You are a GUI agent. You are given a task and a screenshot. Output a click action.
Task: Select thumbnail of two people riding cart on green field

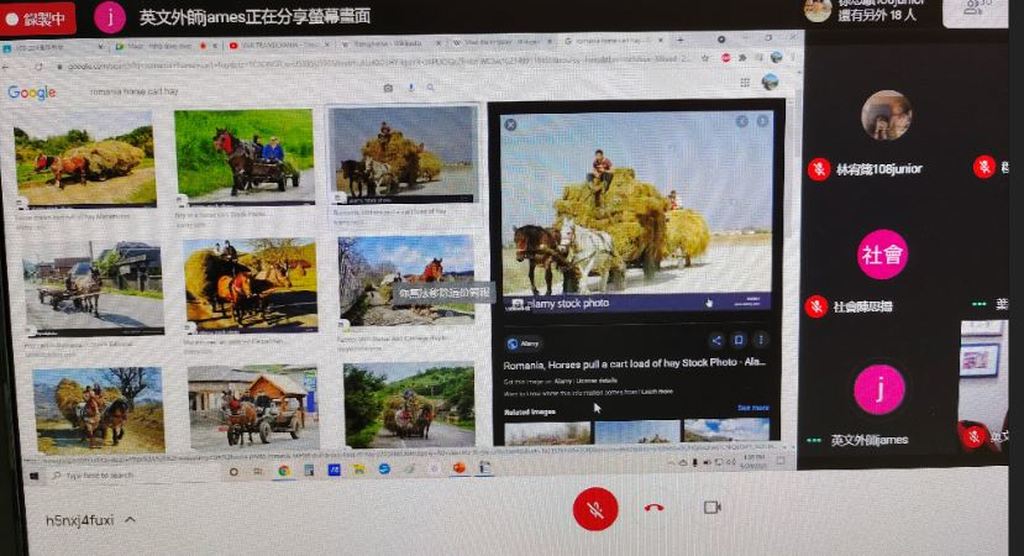(244, 155)
